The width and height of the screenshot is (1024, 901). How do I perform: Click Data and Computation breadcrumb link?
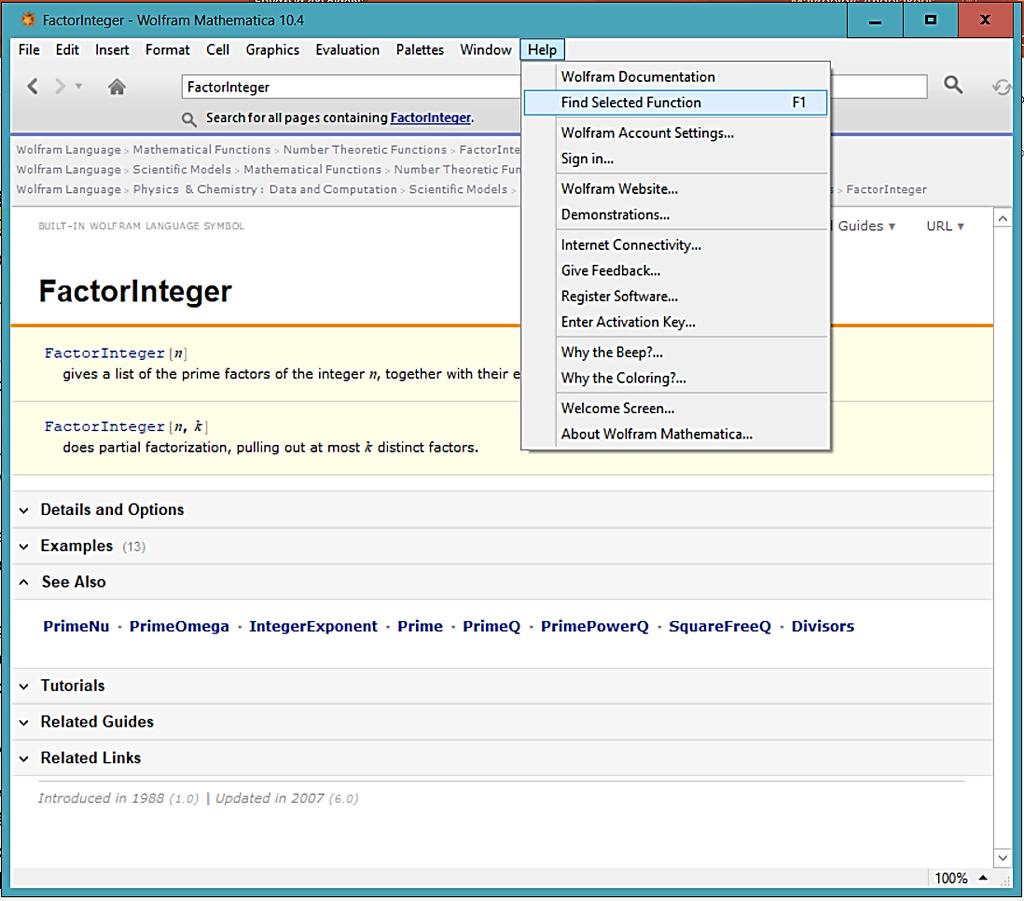coord(333,189)
